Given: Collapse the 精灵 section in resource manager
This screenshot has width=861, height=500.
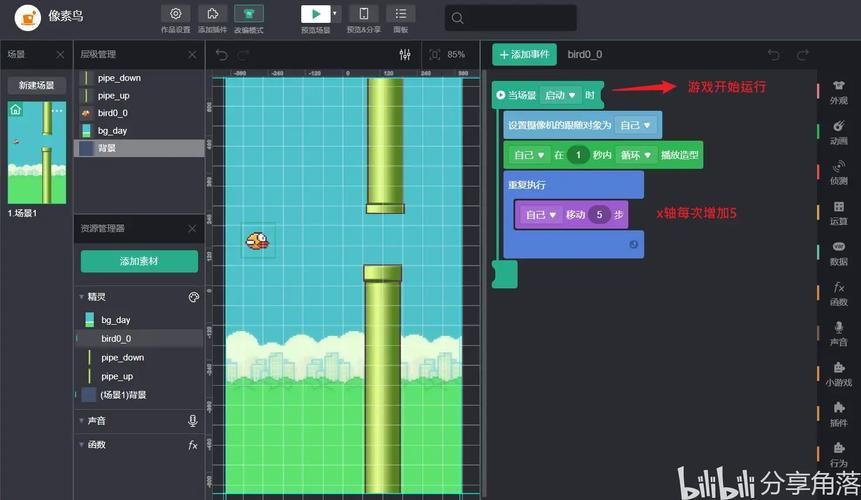Looking at the screenshot, I should pyautogui.click(x=80, y=297).
